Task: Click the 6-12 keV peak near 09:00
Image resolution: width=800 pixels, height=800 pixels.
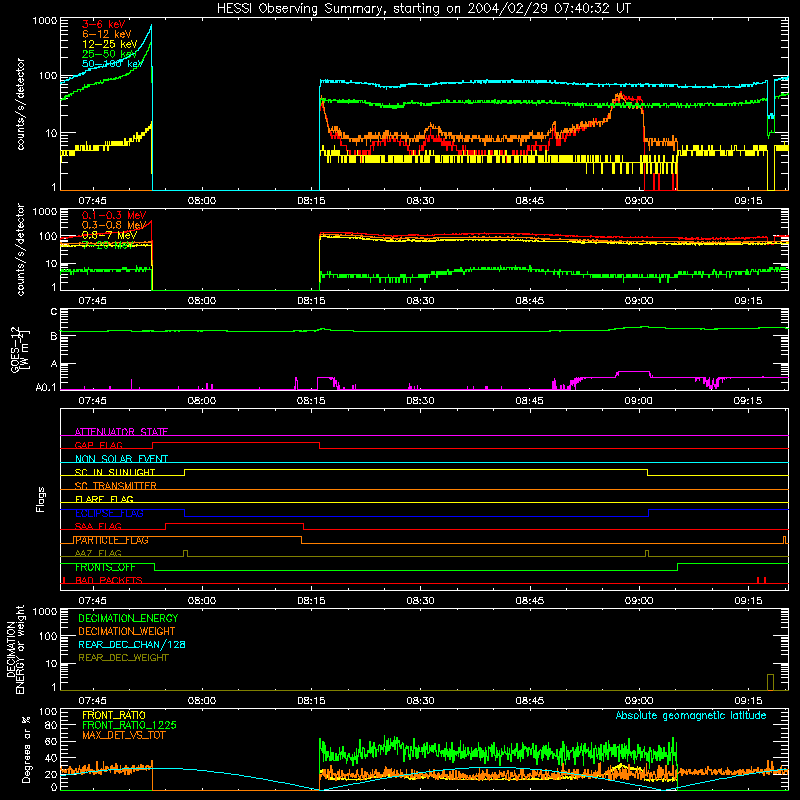Action: [x=621, y=95]
